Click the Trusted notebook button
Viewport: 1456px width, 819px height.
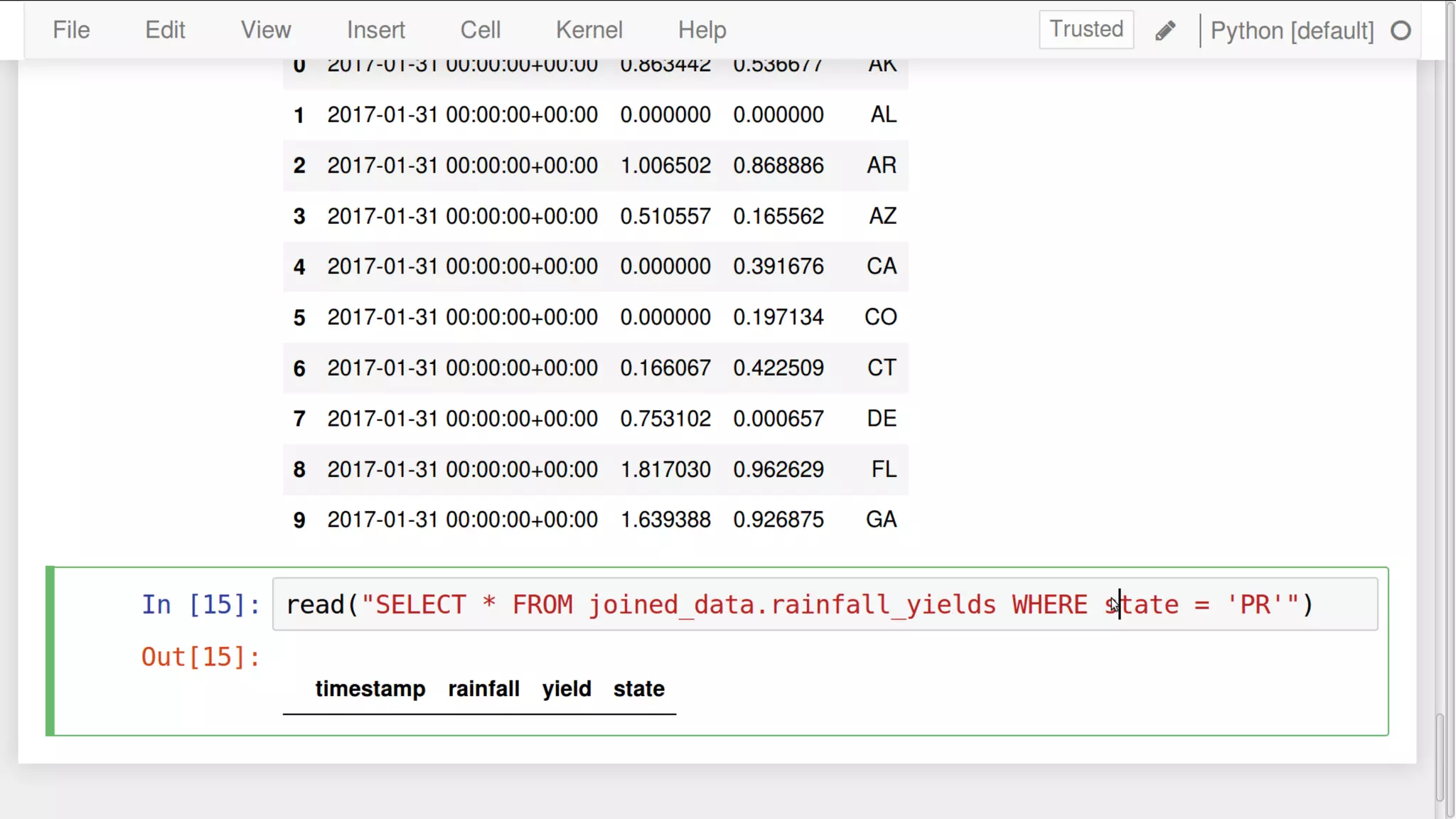point(1086,29)
